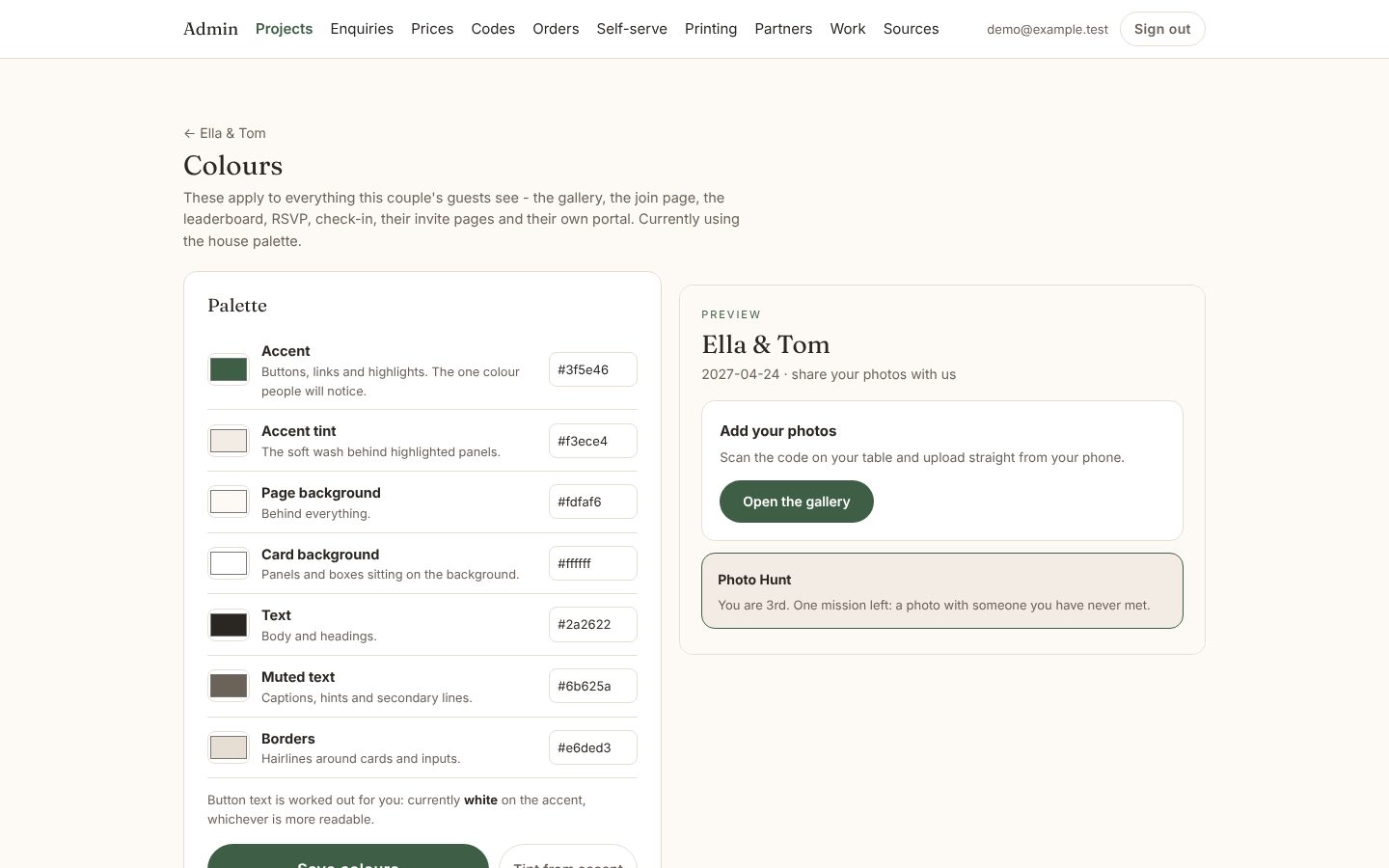Switch to the Codes section
The width and height of the screenshot is (1389, 868).
[493, 29]
